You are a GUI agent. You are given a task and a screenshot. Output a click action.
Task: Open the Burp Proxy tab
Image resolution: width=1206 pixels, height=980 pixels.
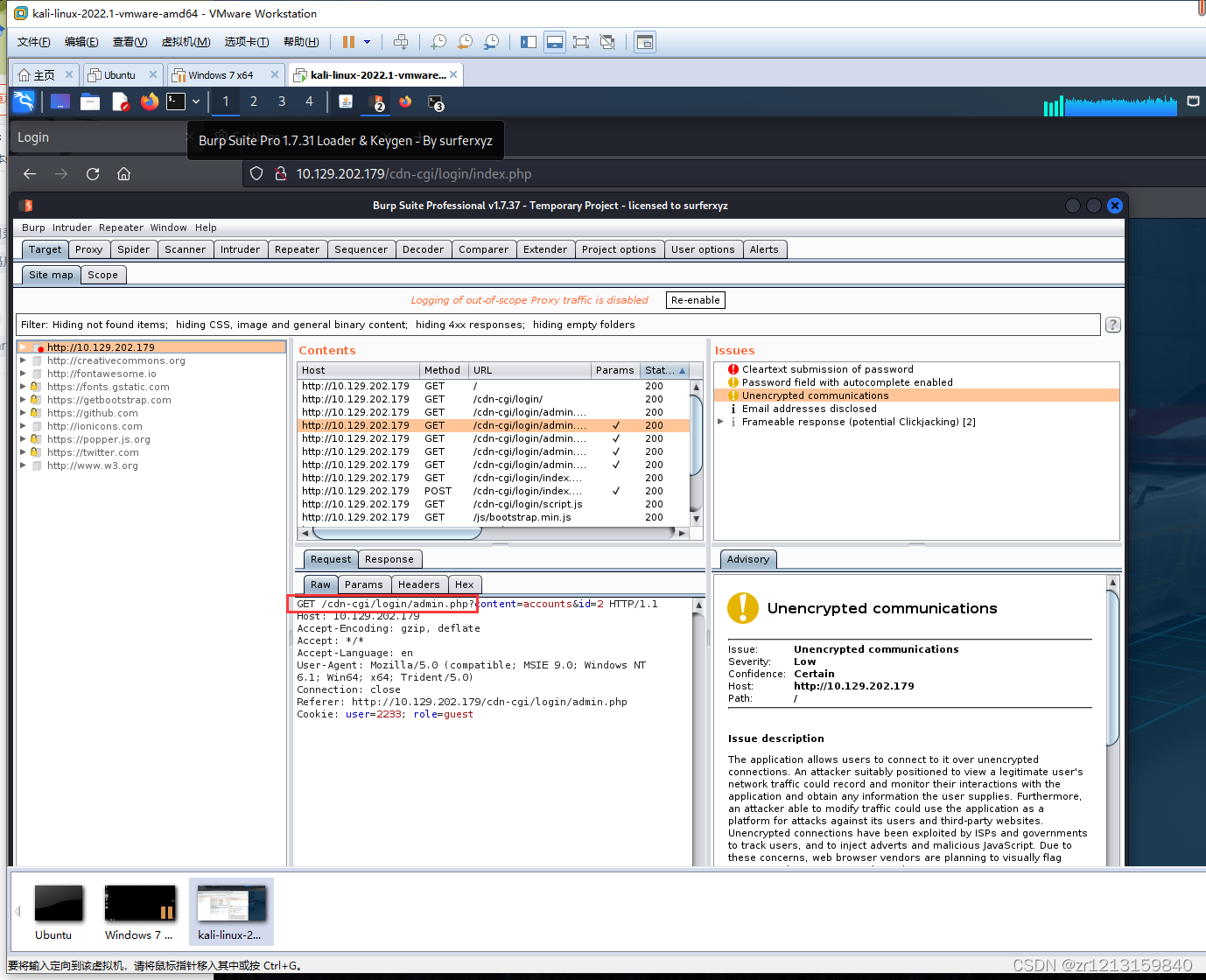88,249
